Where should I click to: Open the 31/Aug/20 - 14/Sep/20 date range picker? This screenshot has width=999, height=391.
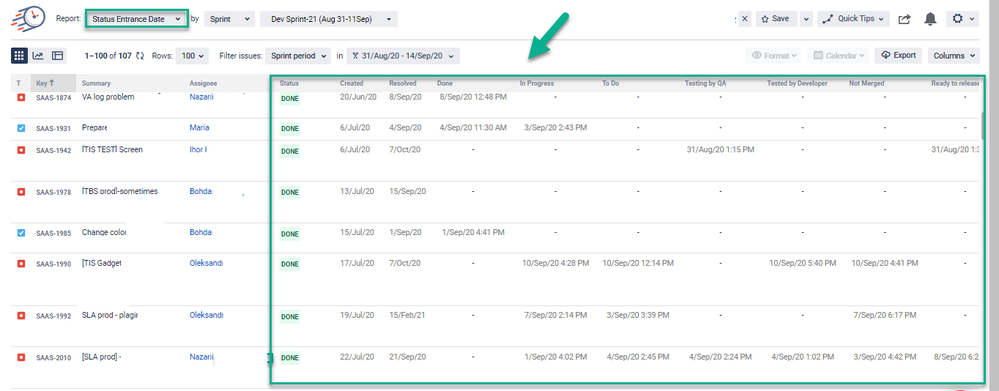click(403, 56)
